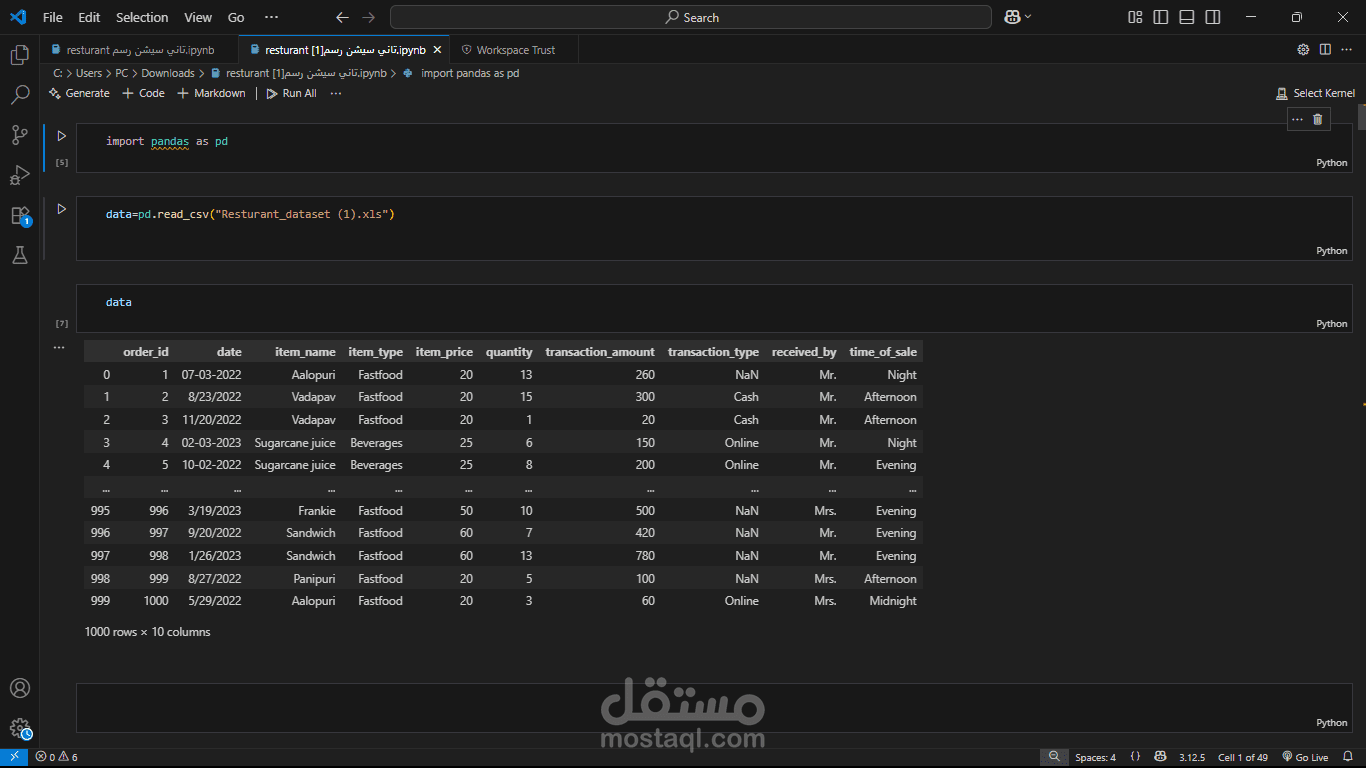Open the Selection menu
Viewport: 1366px width, 768px height.
point(142,17)
